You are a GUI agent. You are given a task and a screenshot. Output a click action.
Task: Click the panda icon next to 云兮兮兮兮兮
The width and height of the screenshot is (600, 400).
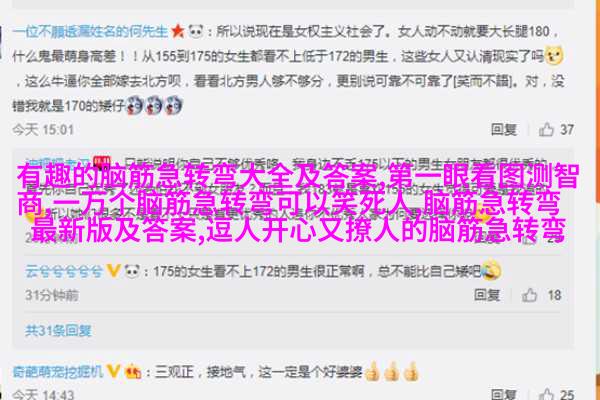132,271
